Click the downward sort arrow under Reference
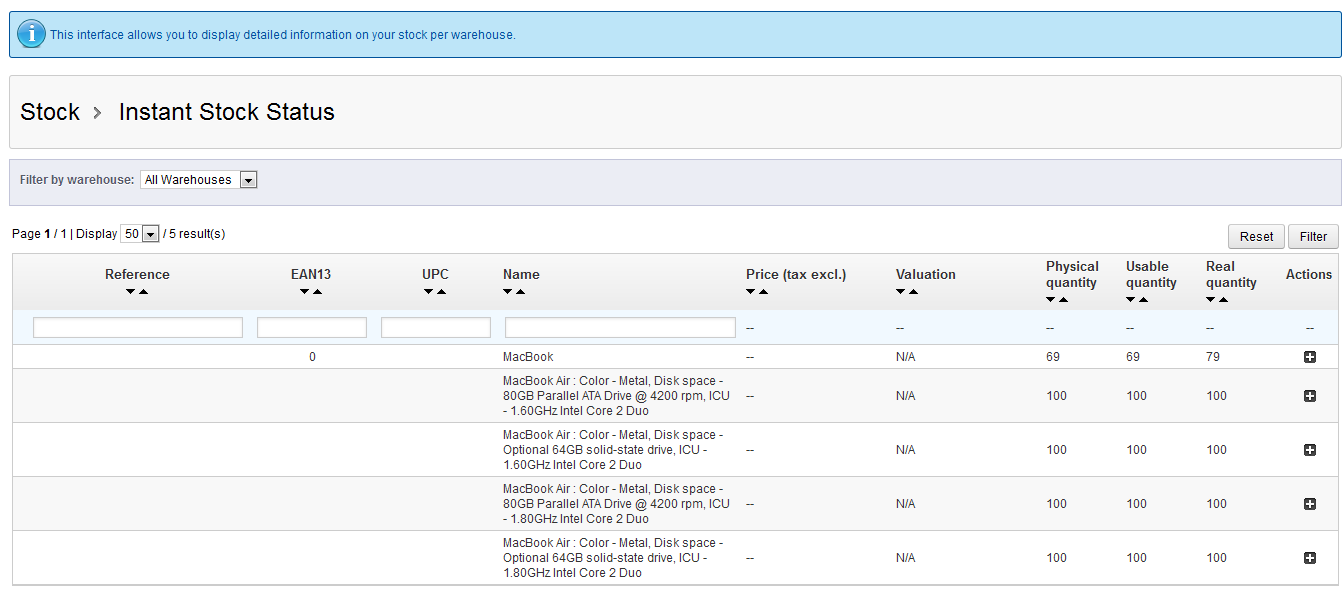This screenshot has width=1344, height=590. coord(131,292)
